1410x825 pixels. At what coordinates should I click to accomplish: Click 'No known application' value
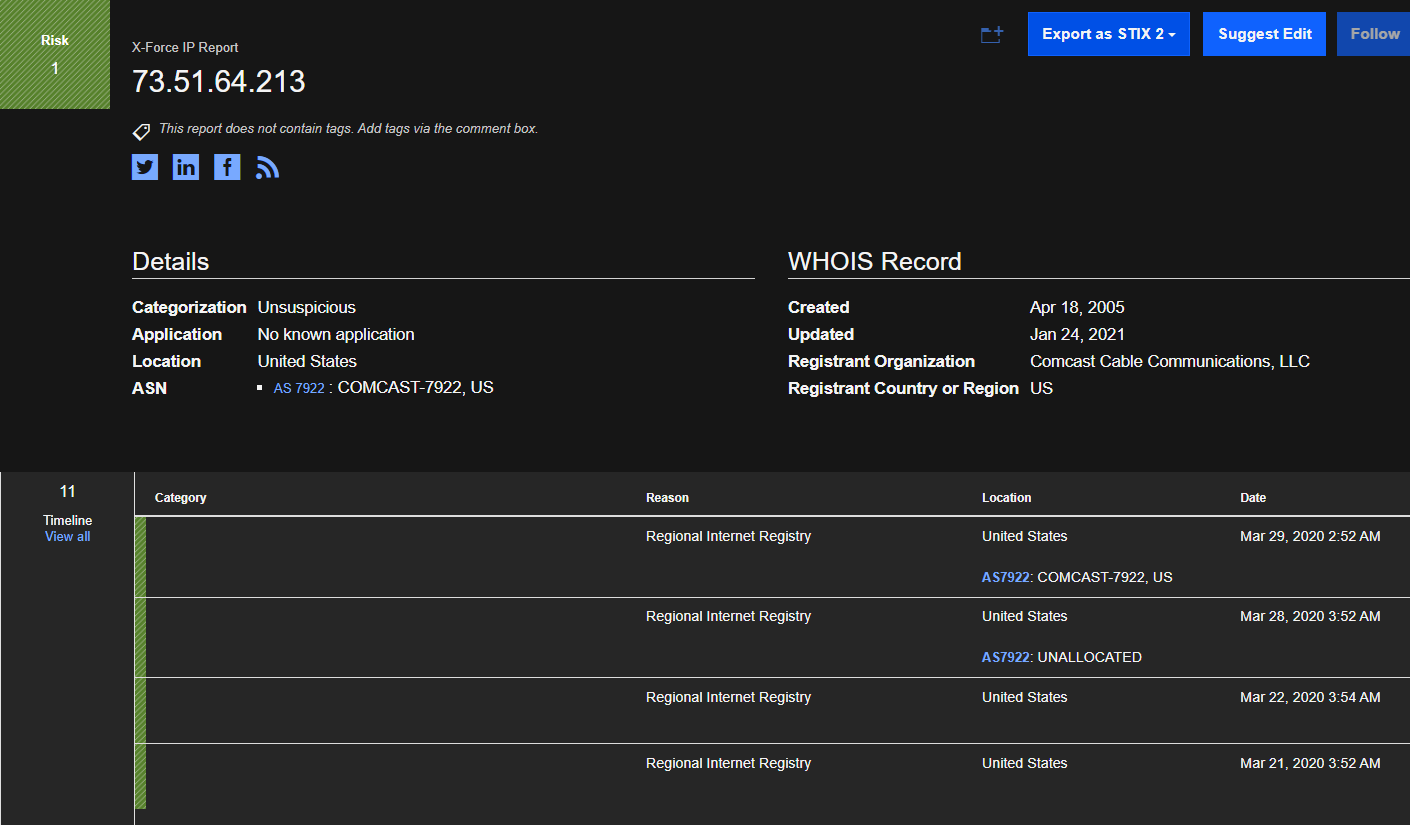tap(336, 334)
